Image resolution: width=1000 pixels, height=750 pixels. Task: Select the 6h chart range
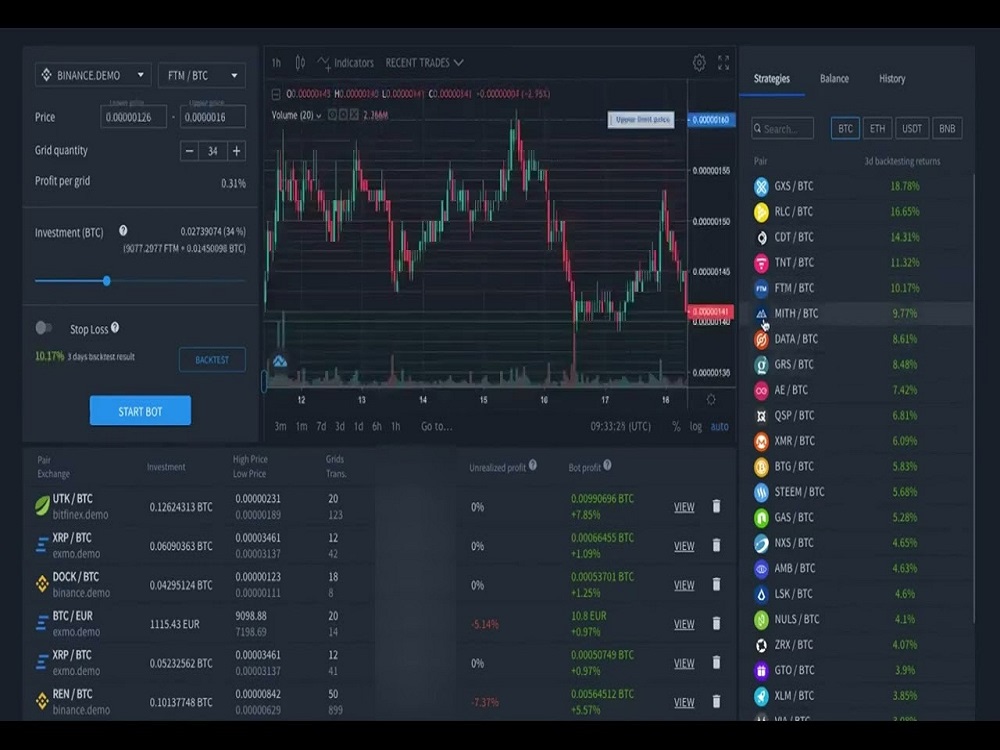coord(377,426)
